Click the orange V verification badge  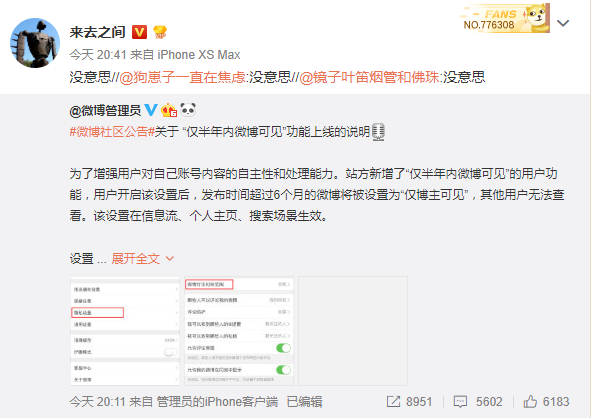(x=139, y=32)
